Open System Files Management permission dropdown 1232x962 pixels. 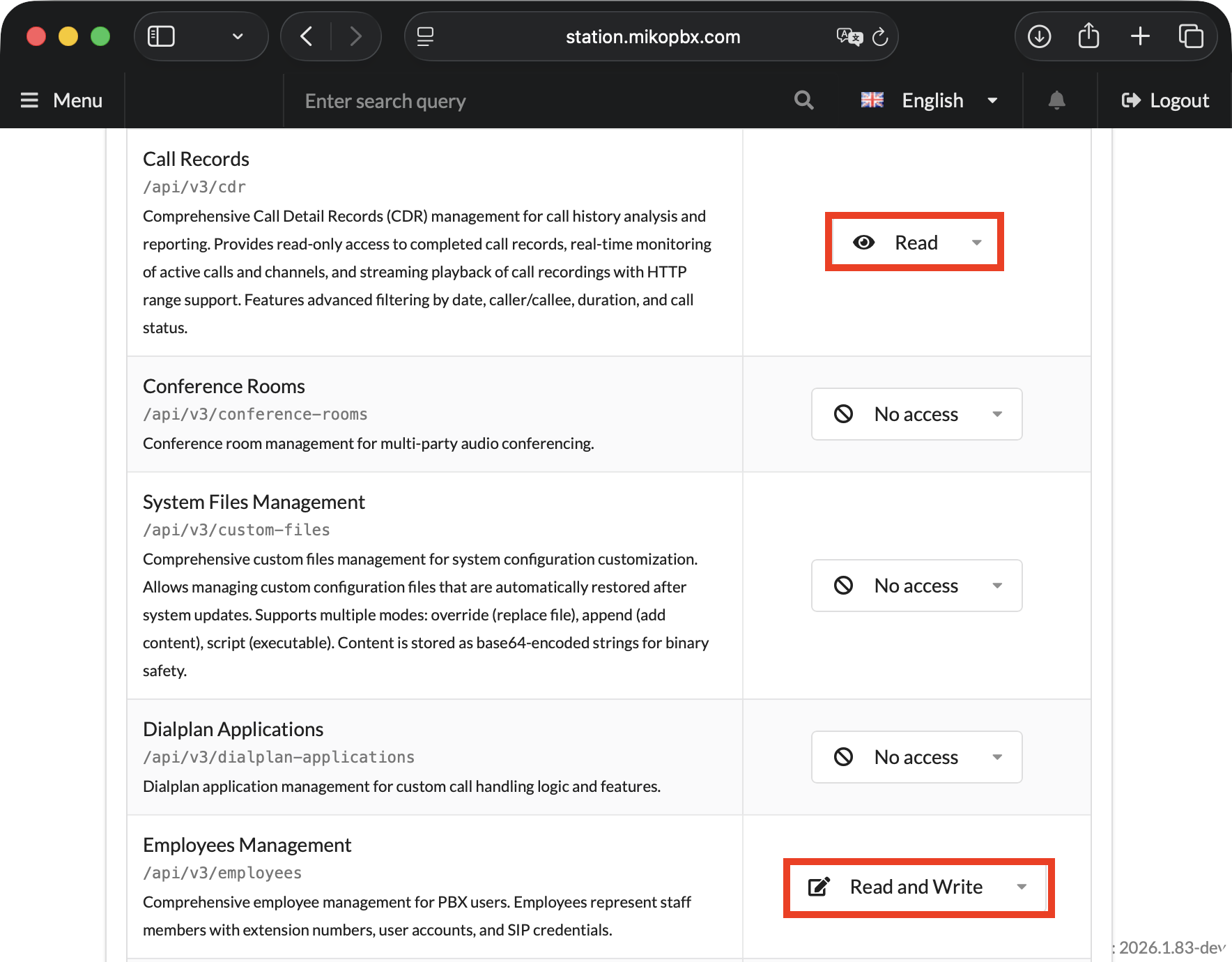[x=916, y=586]
